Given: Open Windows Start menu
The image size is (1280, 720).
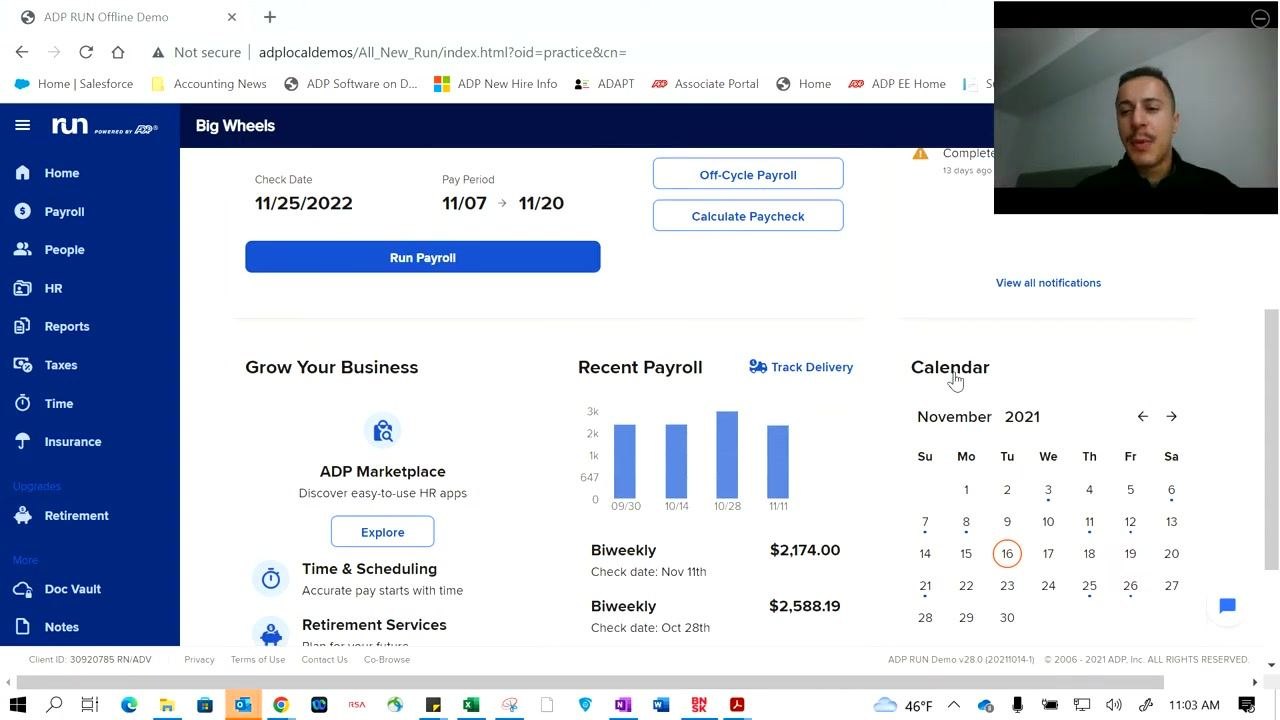Looking at the screenshot, I should point(18,705).
